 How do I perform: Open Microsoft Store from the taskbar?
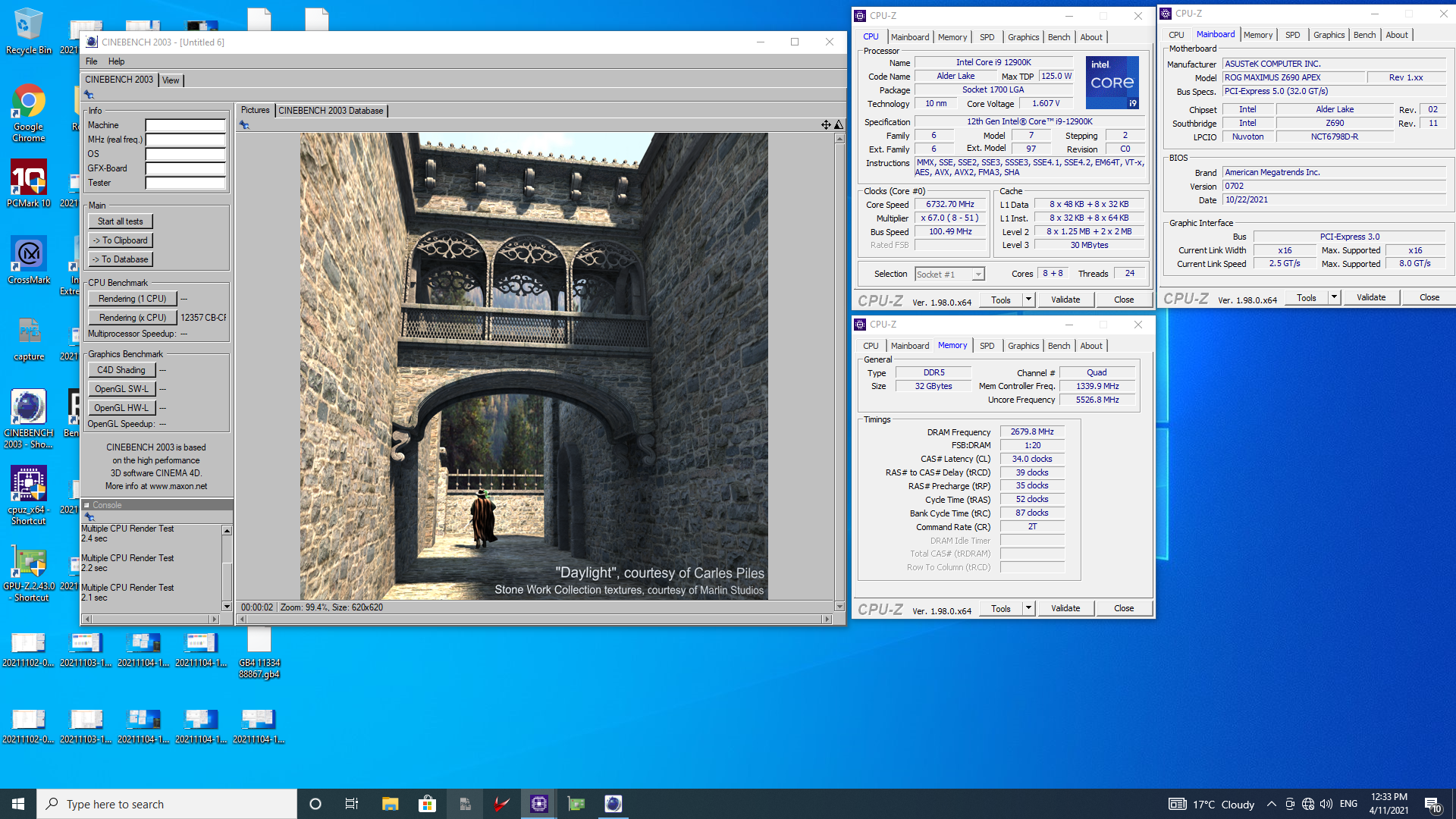point(427,804)
